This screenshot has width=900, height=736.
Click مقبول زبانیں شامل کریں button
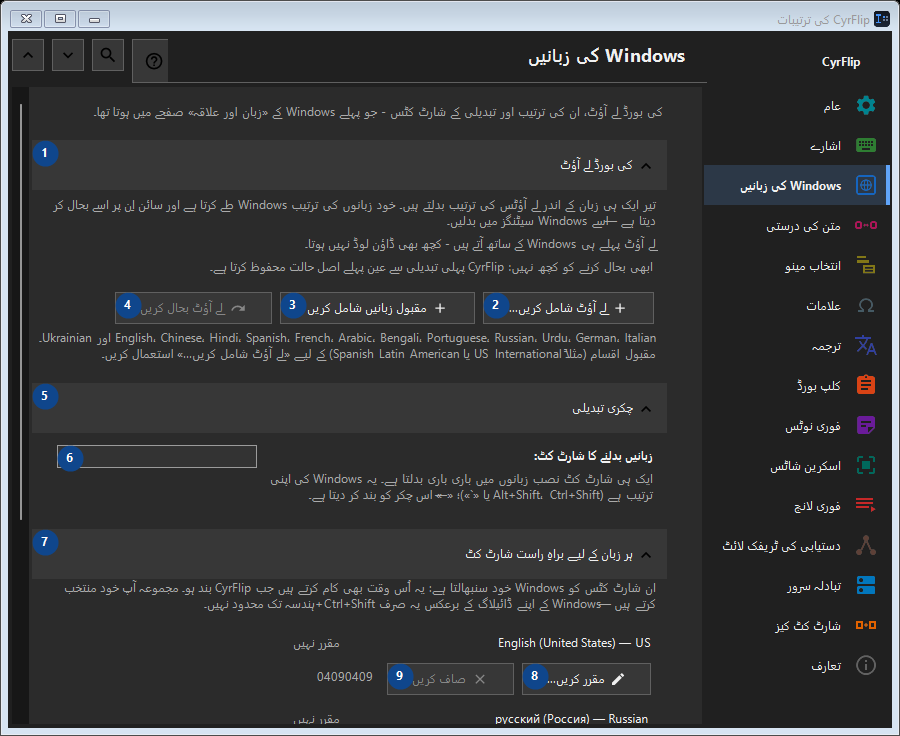tap(377, 308)
